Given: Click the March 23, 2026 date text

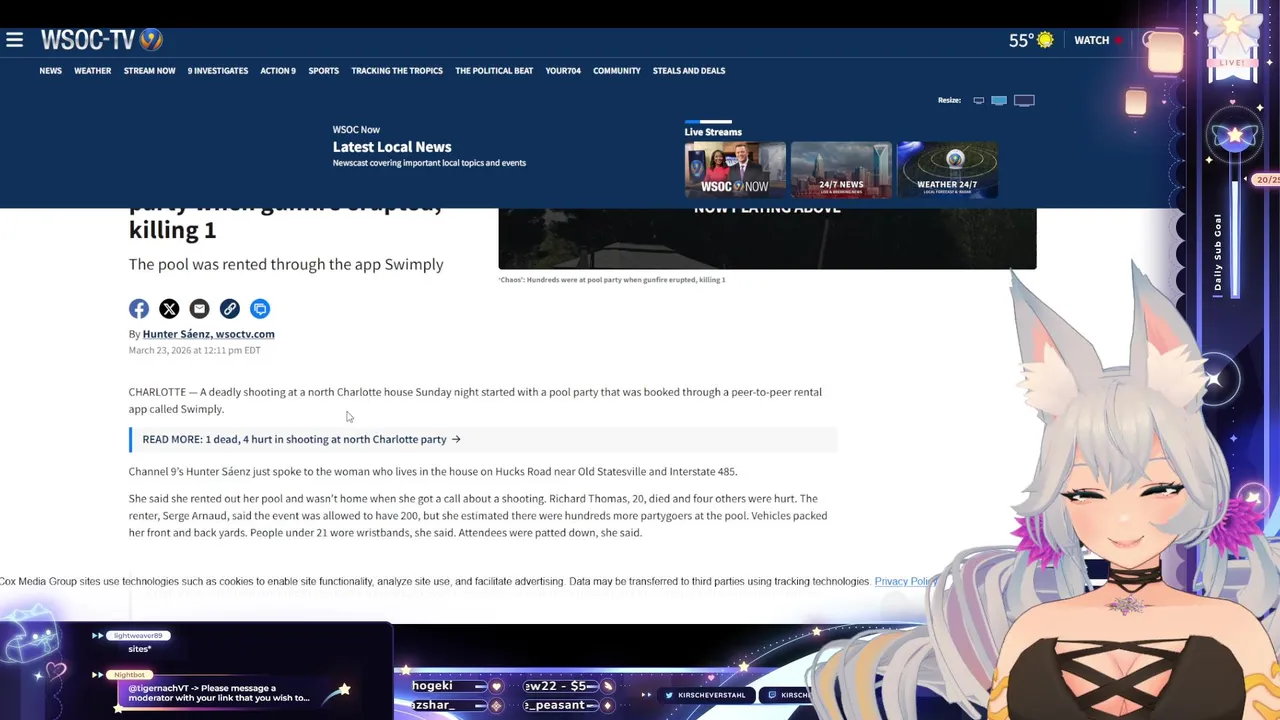Looking at the screenshot, I should (x=194, y=350).
